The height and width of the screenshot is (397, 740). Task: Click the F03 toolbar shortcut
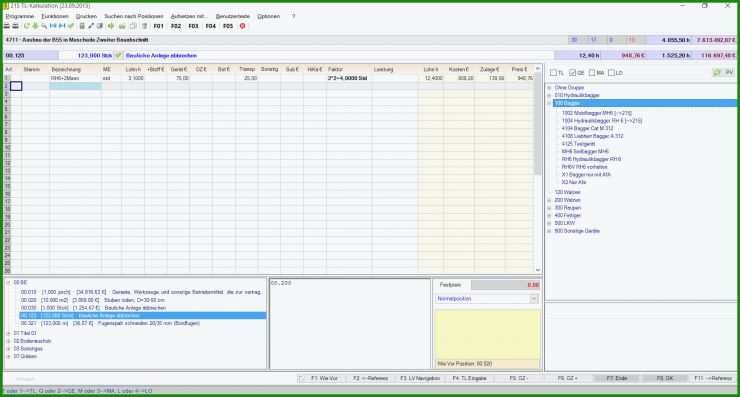[193, 26]
